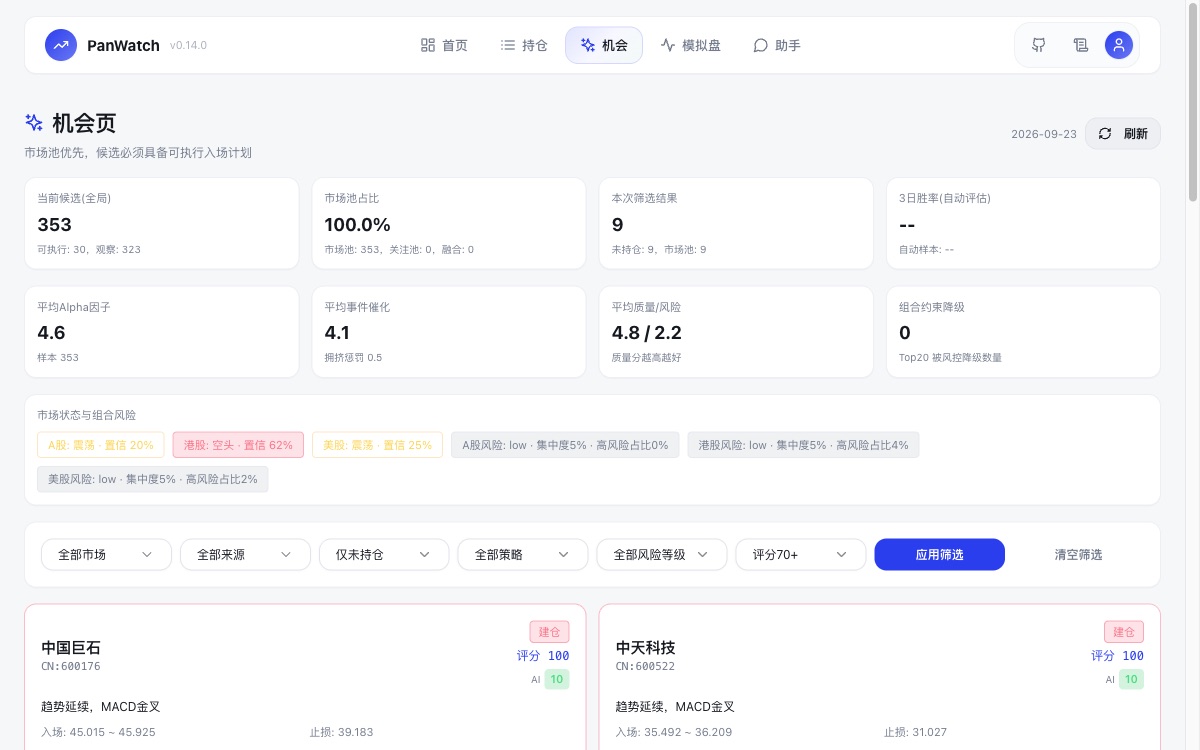The width and height of the screenshot is (1200, 750).
Task: Click 清空筛选 button
Action: point(1078,554)
